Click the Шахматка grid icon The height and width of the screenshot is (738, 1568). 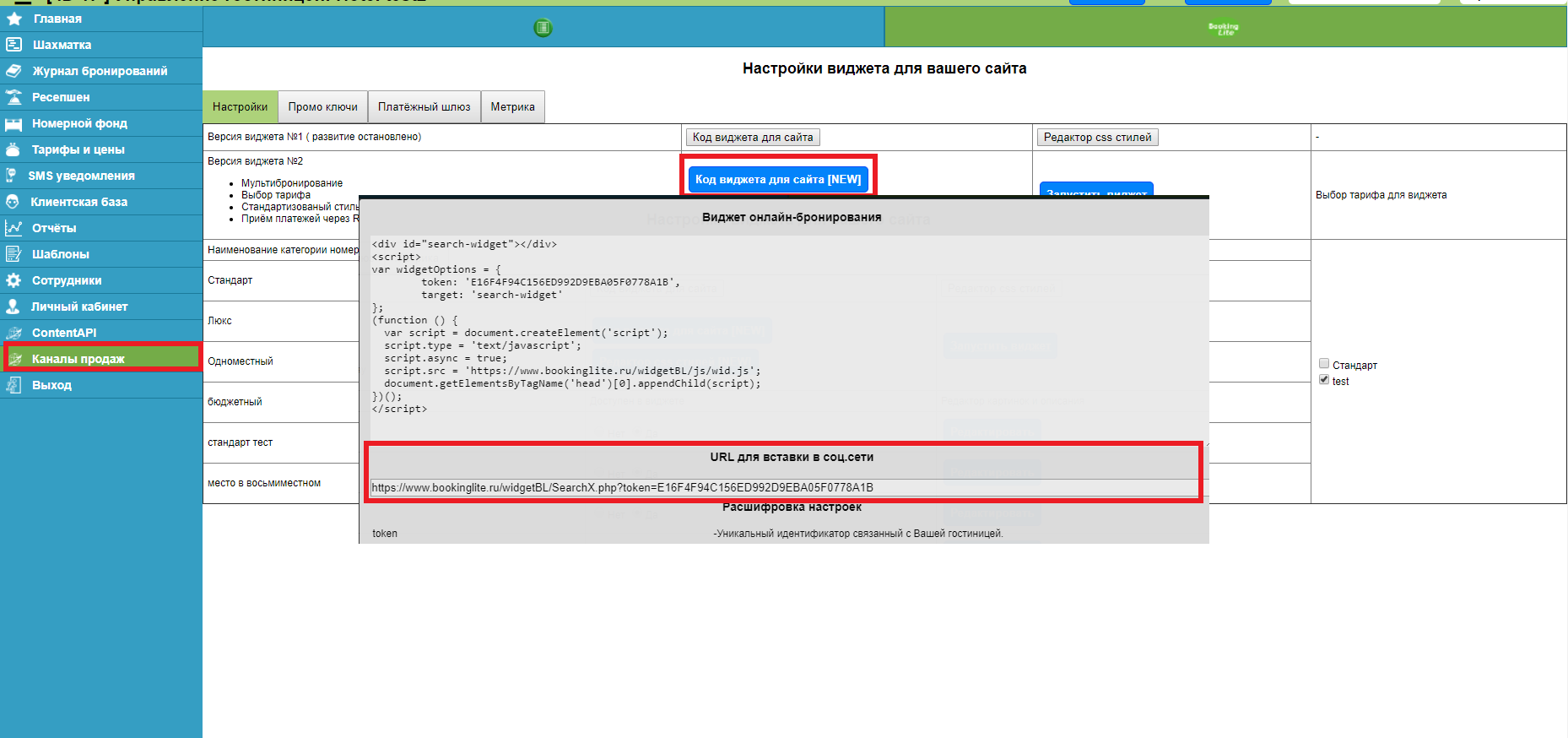click(x=14, y=44)
